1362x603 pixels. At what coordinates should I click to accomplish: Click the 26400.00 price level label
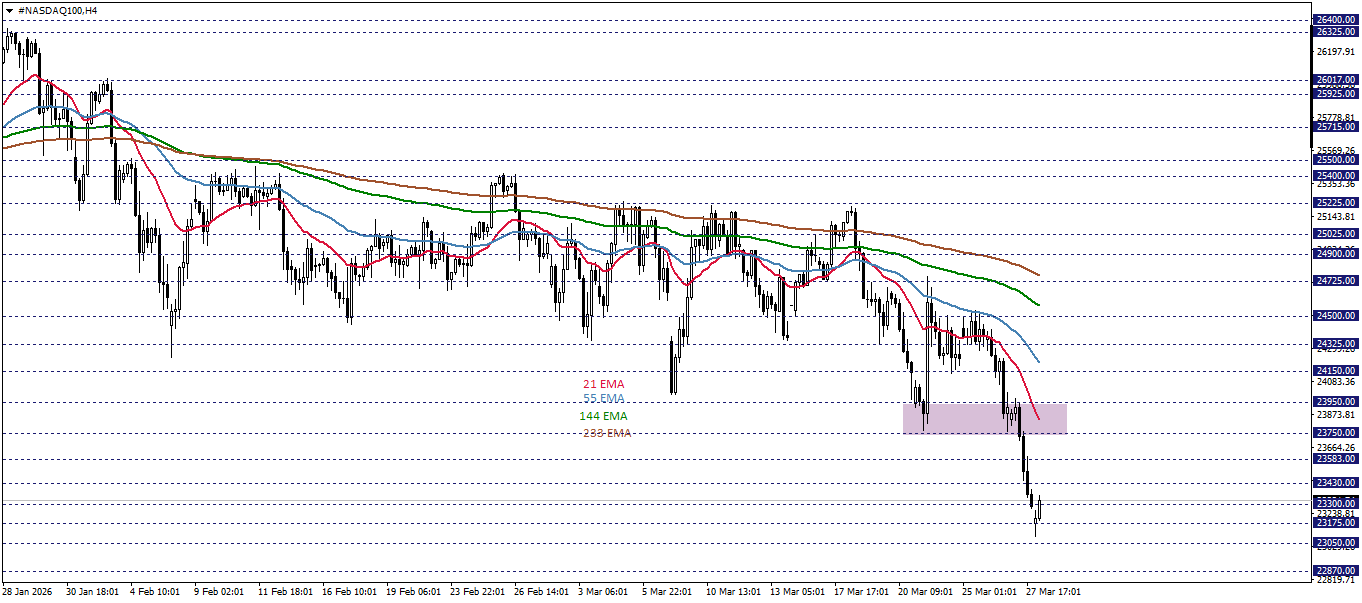1335,18
